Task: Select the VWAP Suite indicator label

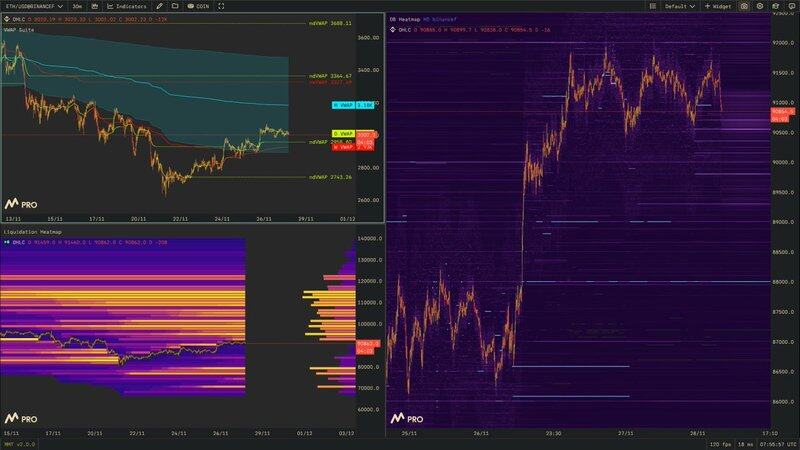Action: pyautogui.click(x=20, y=30)
